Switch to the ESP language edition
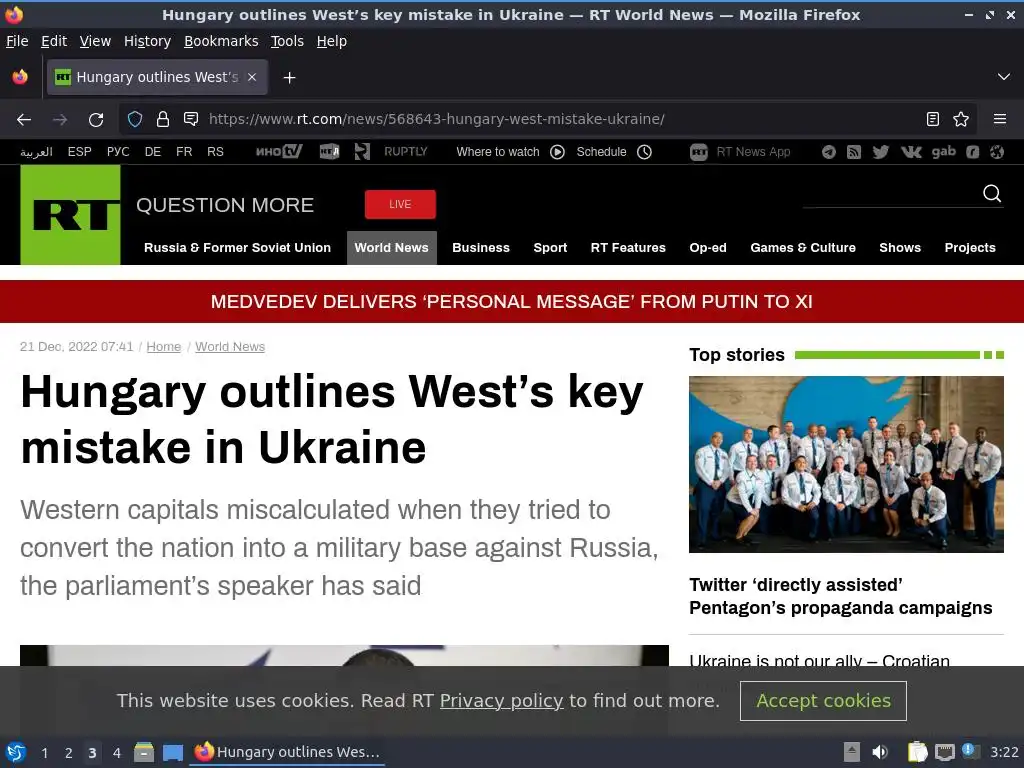1024x768 pixels. coord(80,152)
